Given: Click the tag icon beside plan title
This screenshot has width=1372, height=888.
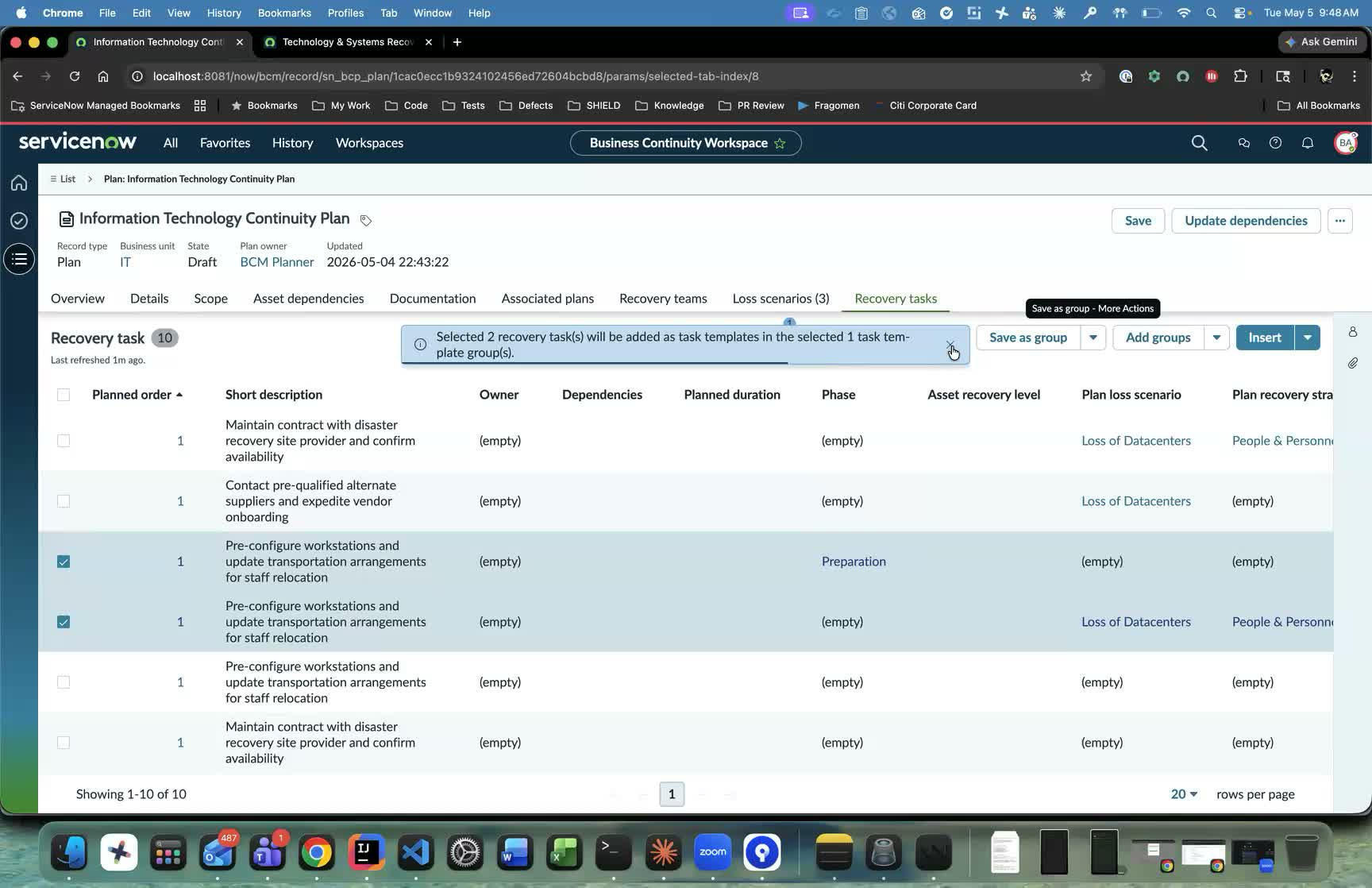Looking at the screenshot, I should [365, 220].
